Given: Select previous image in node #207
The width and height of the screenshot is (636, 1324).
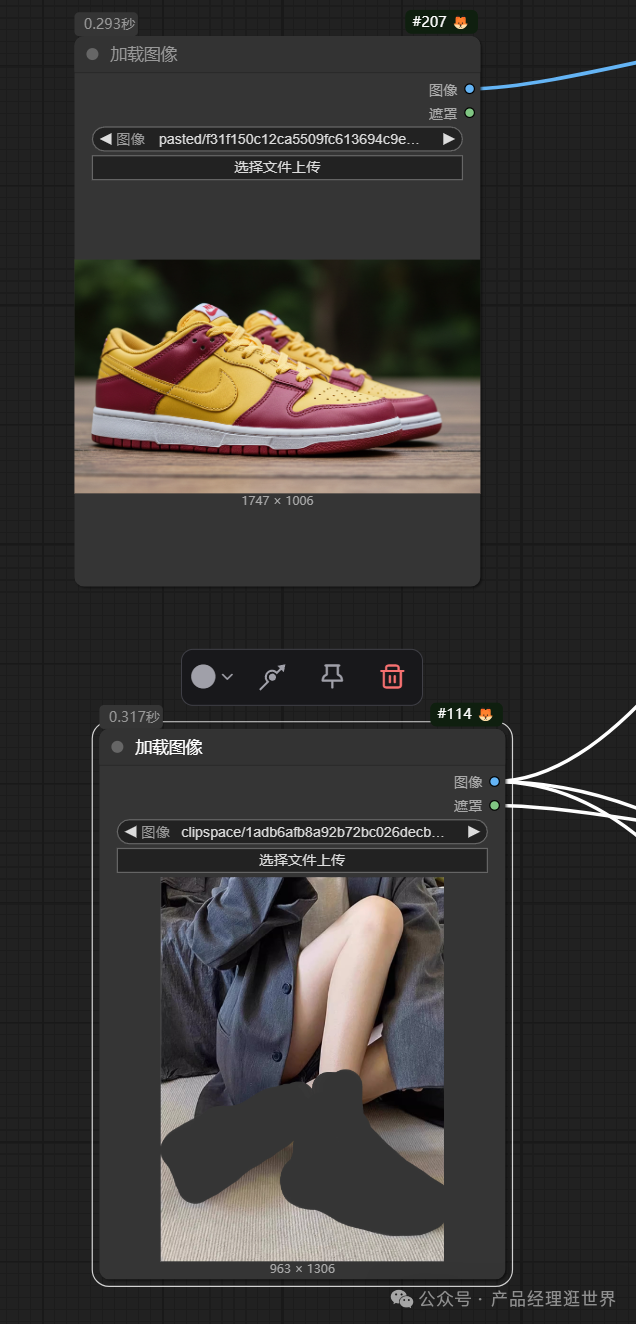Looking at the screenshot, I should point(105,139).
